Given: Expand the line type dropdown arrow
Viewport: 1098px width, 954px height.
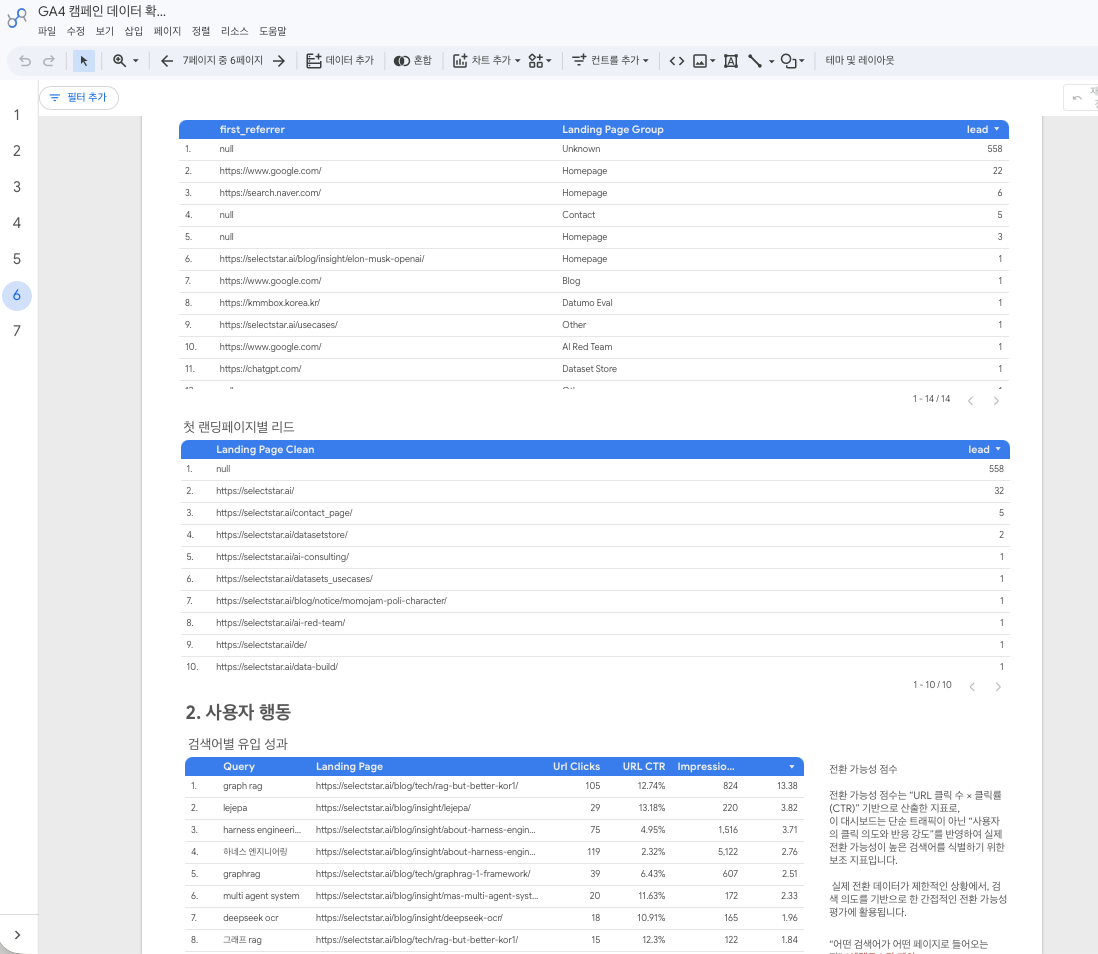Looking at the screenshot, I should point(772,61).
